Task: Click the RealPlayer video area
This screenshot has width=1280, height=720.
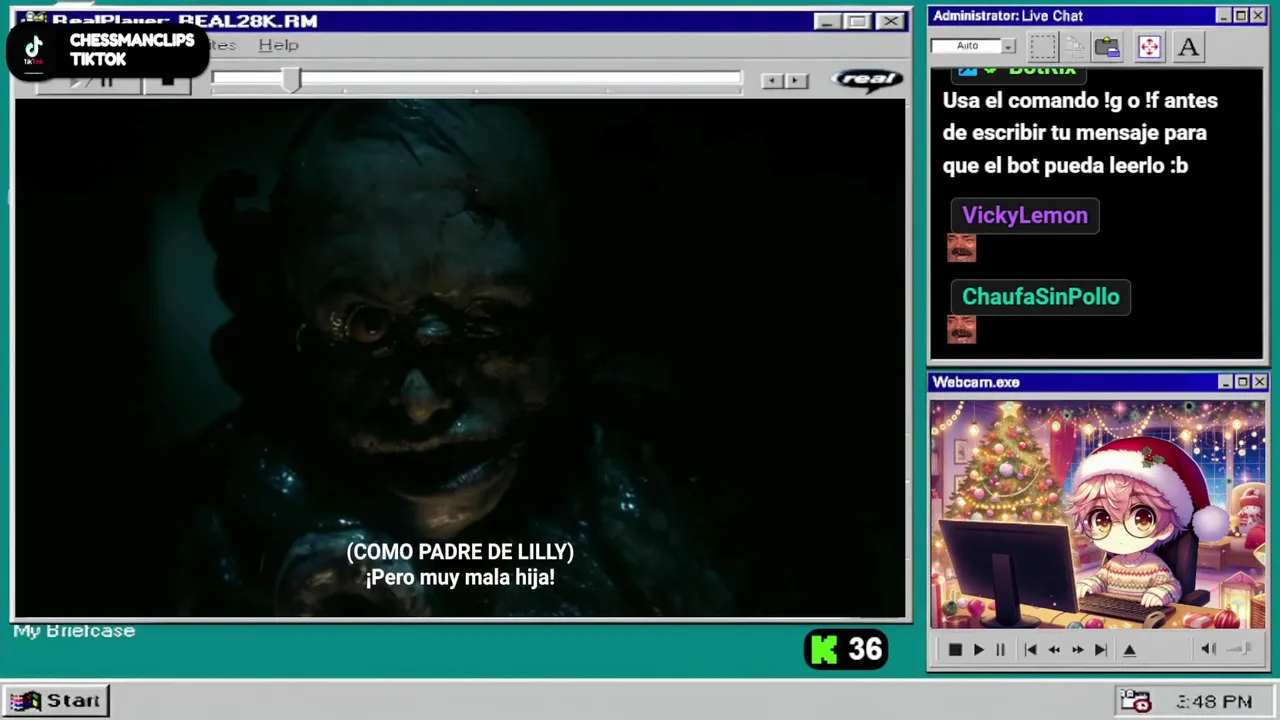Action: point(460,358)
